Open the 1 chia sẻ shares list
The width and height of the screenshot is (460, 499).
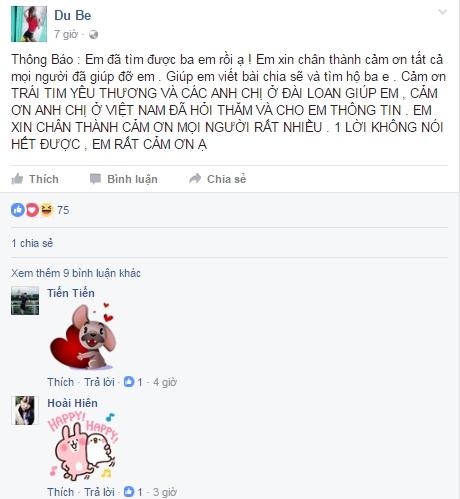[x=32, y=243]
